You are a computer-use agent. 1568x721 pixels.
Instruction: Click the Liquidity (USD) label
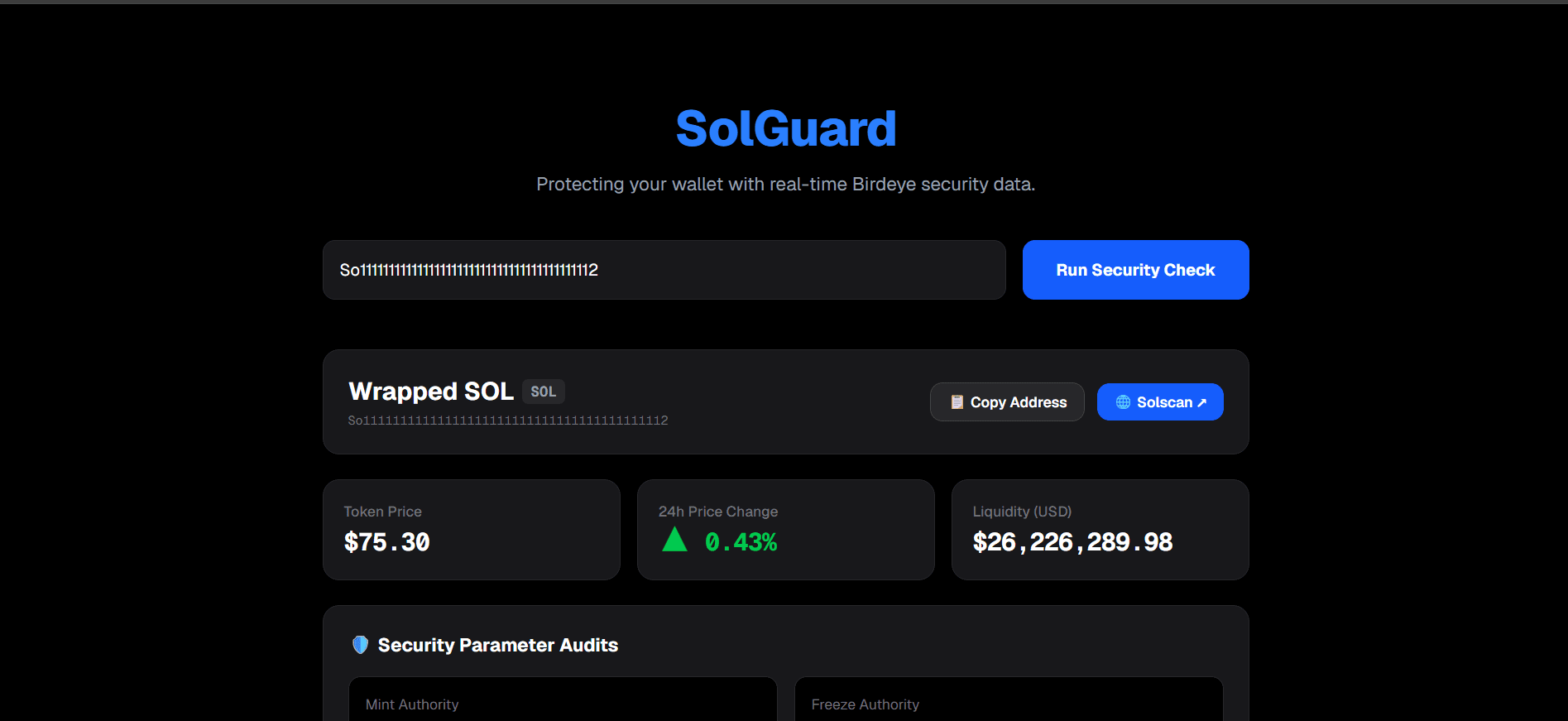click(x=1022, y=512)
